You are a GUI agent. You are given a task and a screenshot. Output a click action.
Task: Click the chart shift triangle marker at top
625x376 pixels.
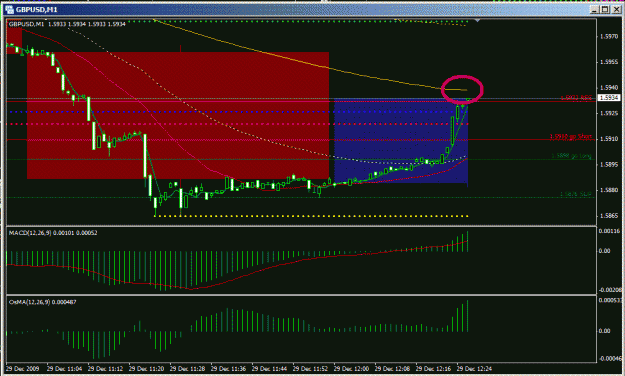(478, 20)
